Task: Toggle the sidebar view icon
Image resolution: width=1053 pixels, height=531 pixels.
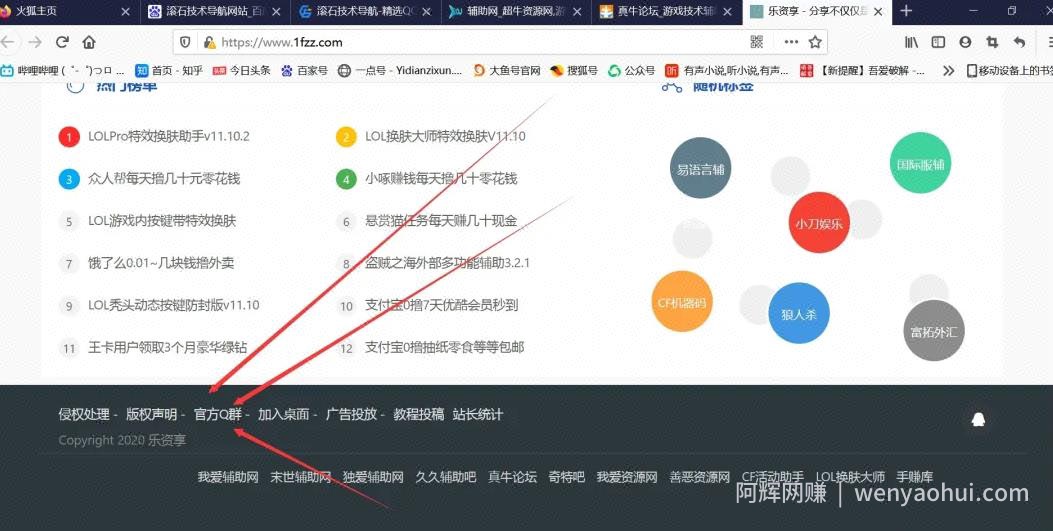Action: coord(938,42)
